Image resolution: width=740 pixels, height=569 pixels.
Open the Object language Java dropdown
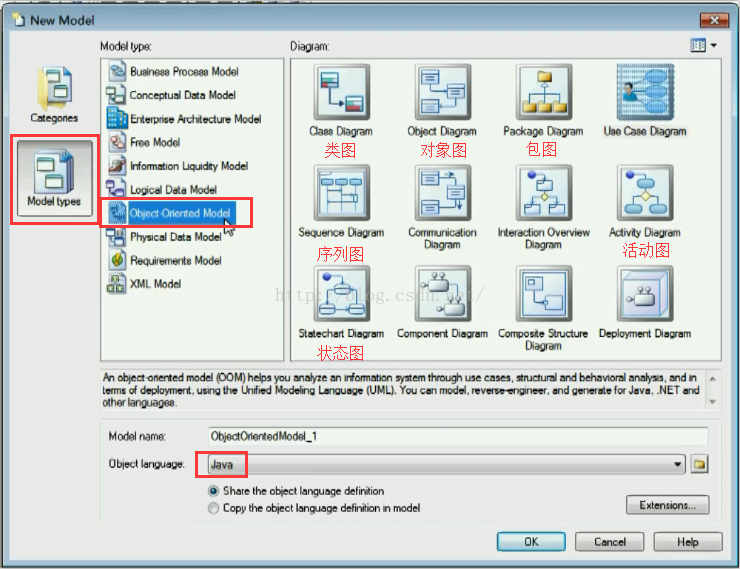[678, 464]
